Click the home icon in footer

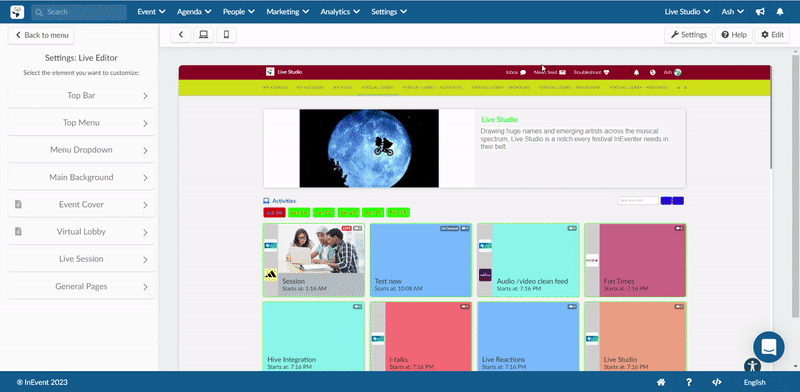(x=661, y=382)
